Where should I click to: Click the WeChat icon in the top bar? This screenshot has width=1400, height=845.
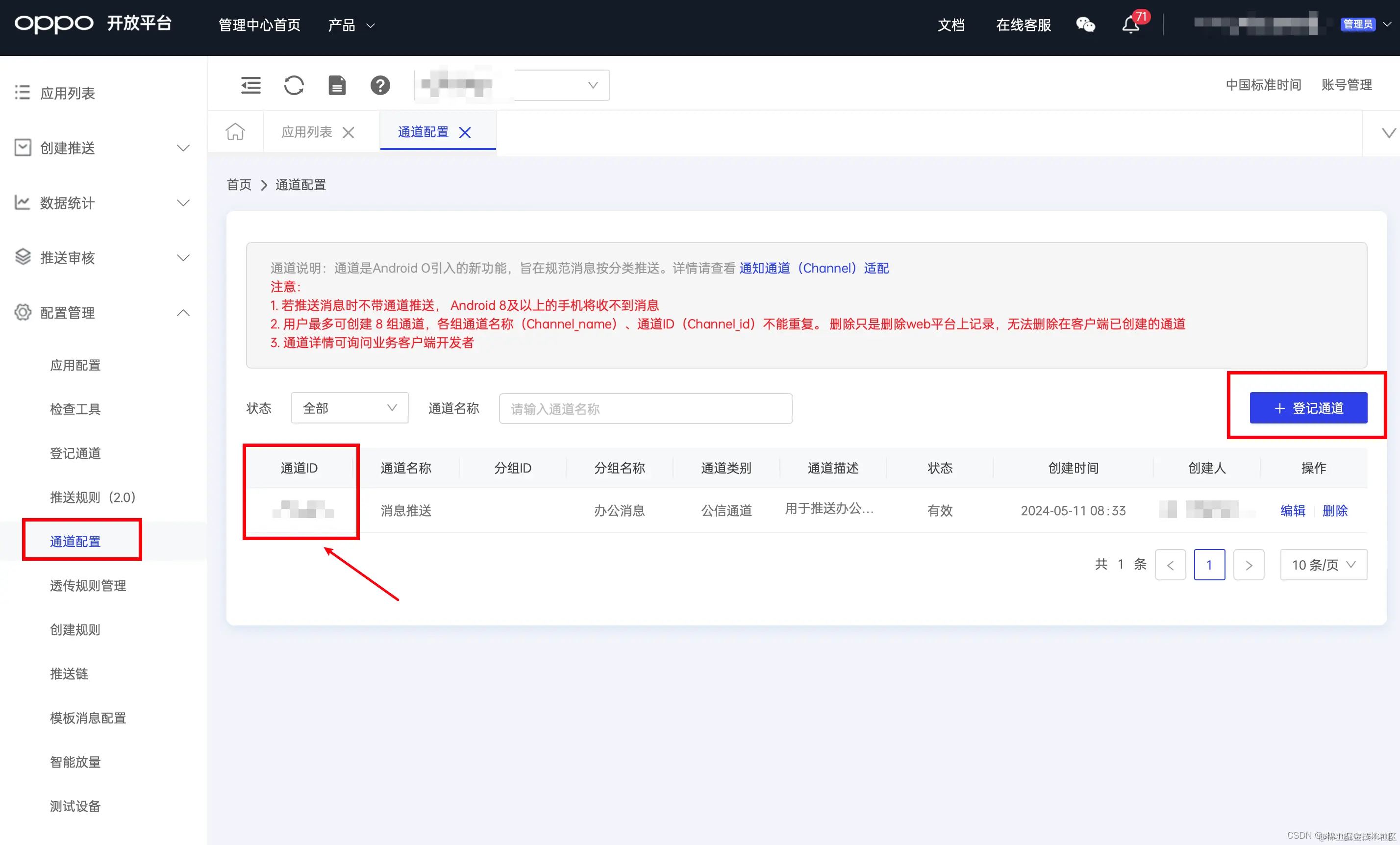pyautogui.click(x=1085, y=25)
